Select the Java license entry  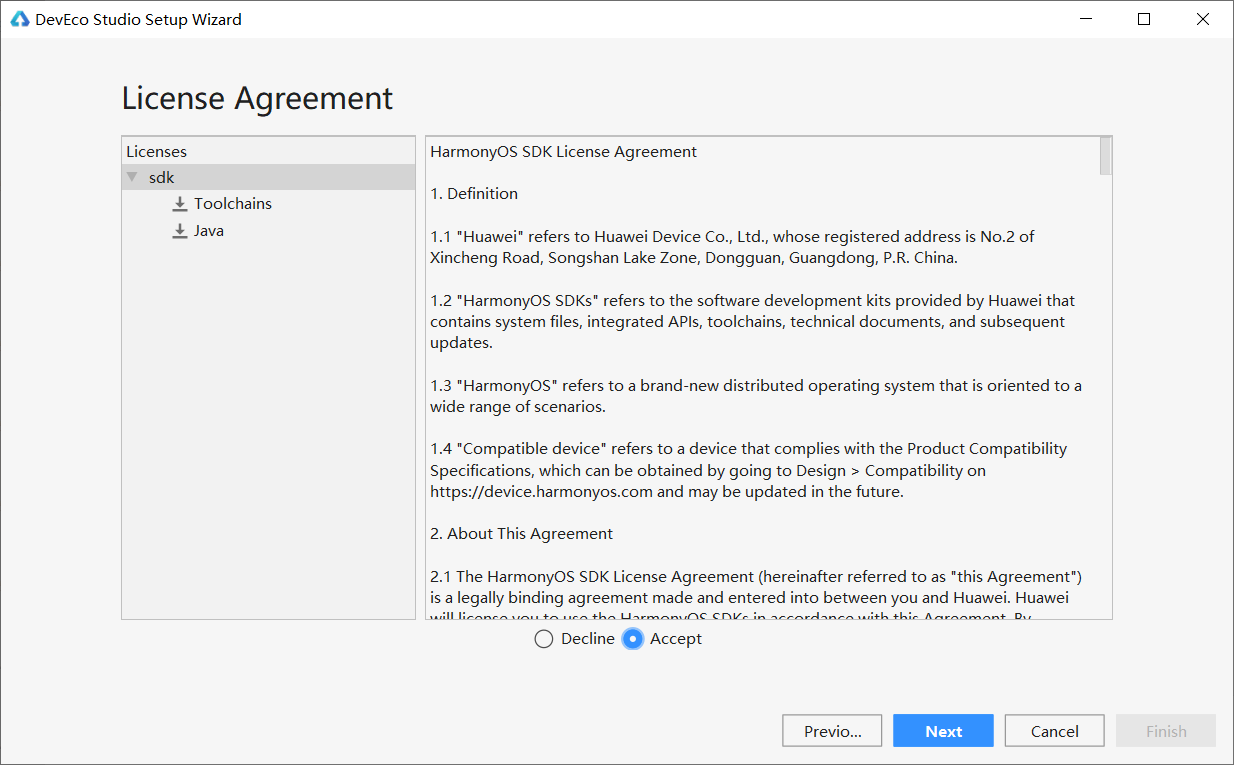209,231
